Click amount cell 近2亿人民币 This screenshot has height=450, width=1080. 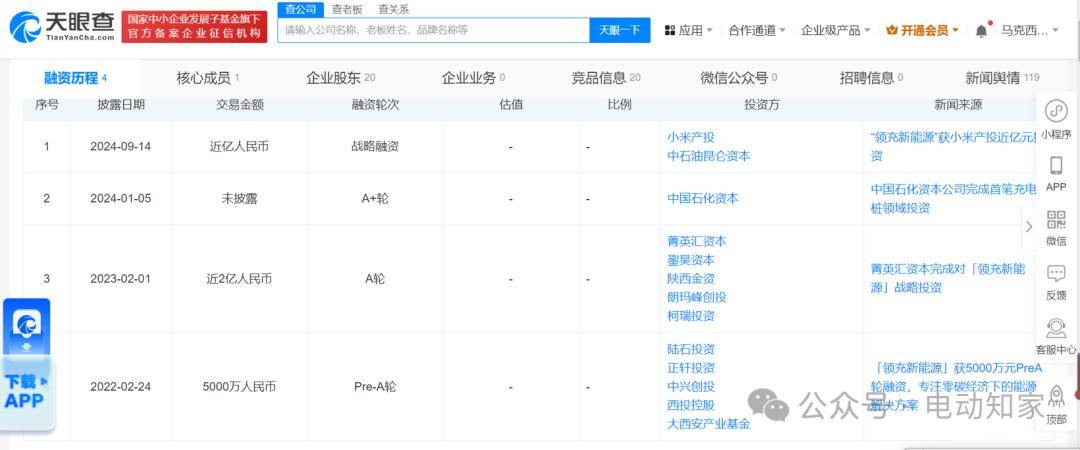pyautogui.click(x=239, y=278)
